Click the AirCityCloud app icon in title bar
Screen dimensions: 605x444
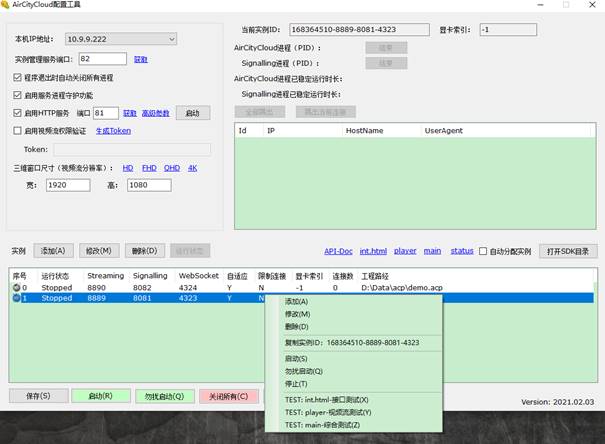[x=5, y=5]
